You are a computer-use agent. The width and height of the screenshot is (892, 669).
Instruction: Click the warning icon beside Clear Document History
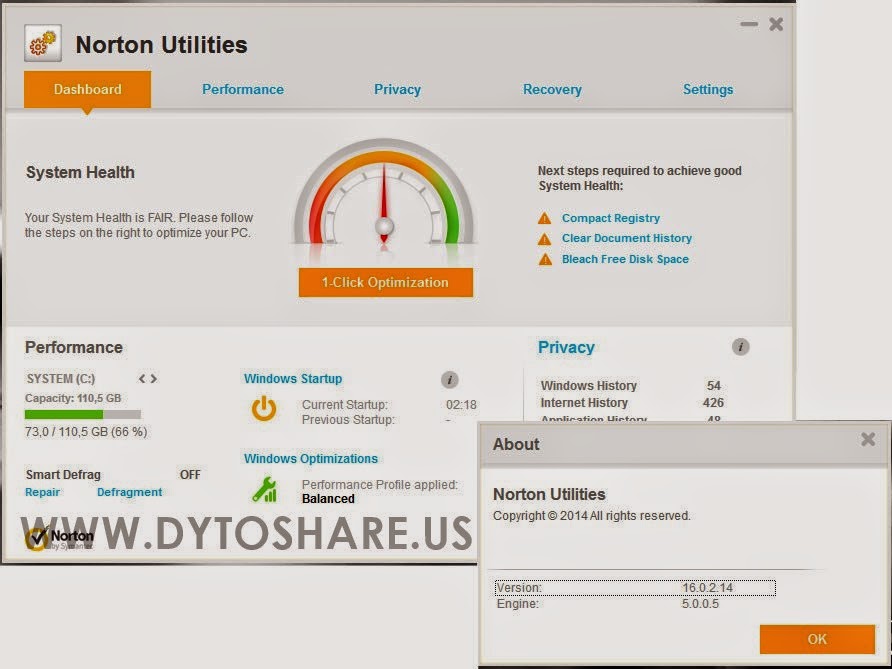coord(544,239)
